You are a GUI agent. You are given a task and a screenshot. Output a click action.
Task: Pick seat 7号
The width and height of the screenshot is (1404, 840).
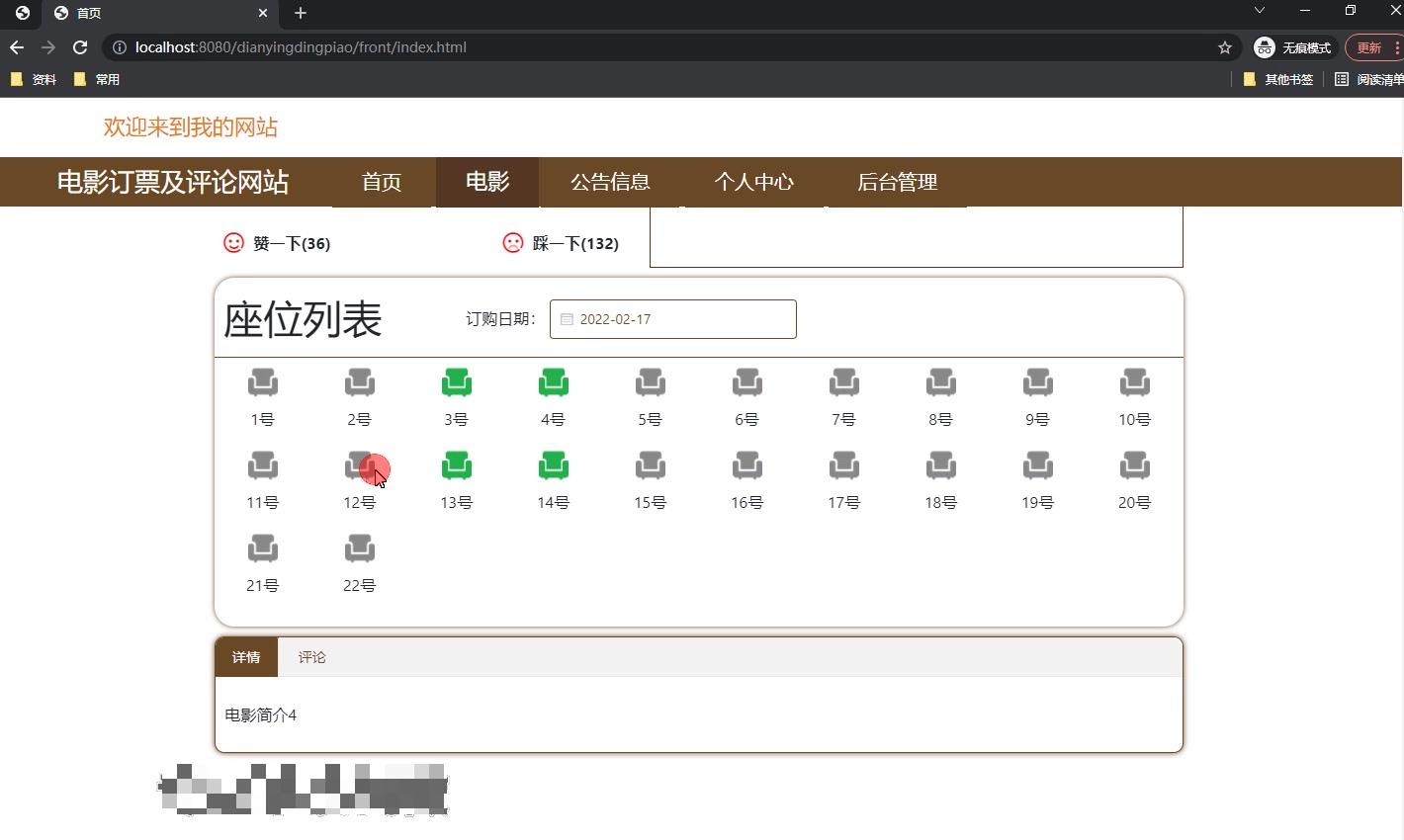(x=844, y=382)
